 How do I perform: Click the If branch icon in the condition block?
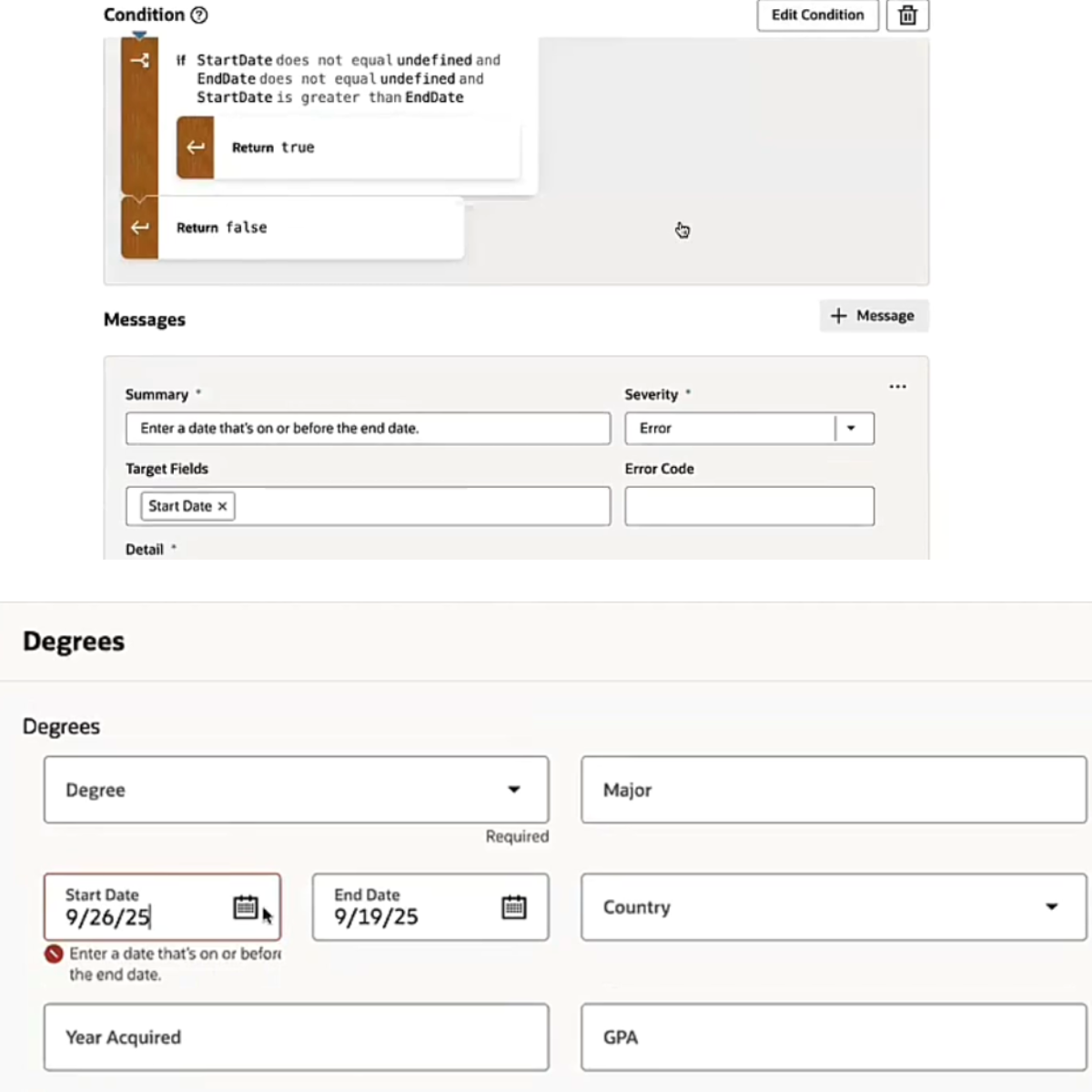(139, 60)
